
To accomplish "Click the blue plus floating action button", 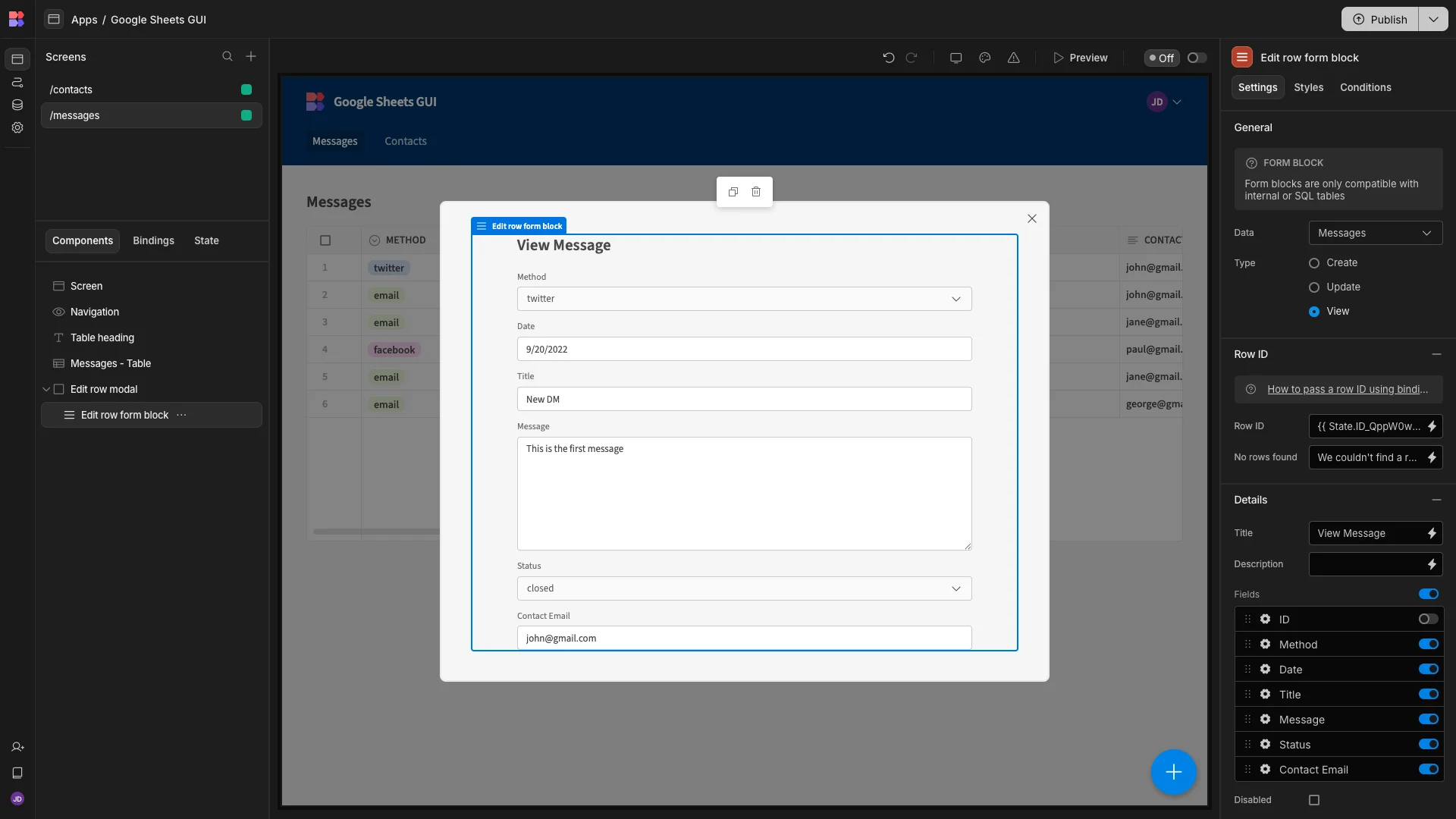I will (1174, 772).
